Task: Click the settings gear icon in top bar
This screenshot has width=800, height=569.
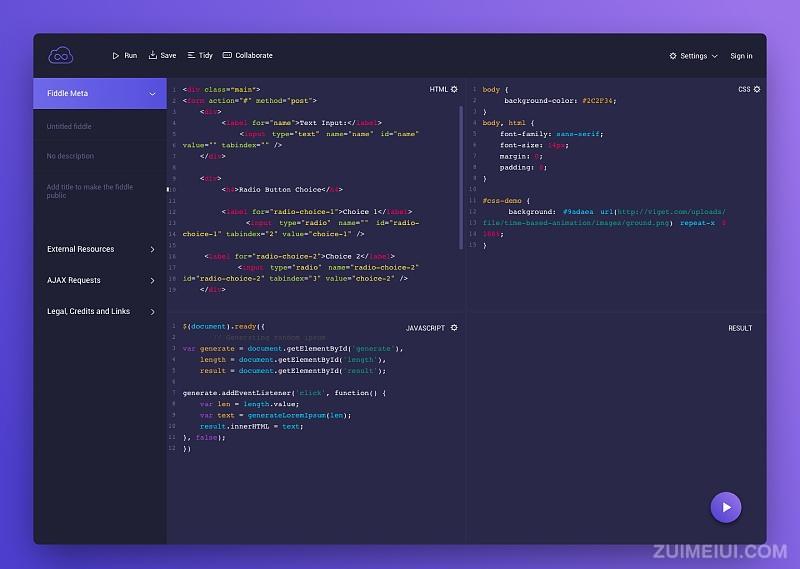Action: pyautogui.click(x=673, y=56)
